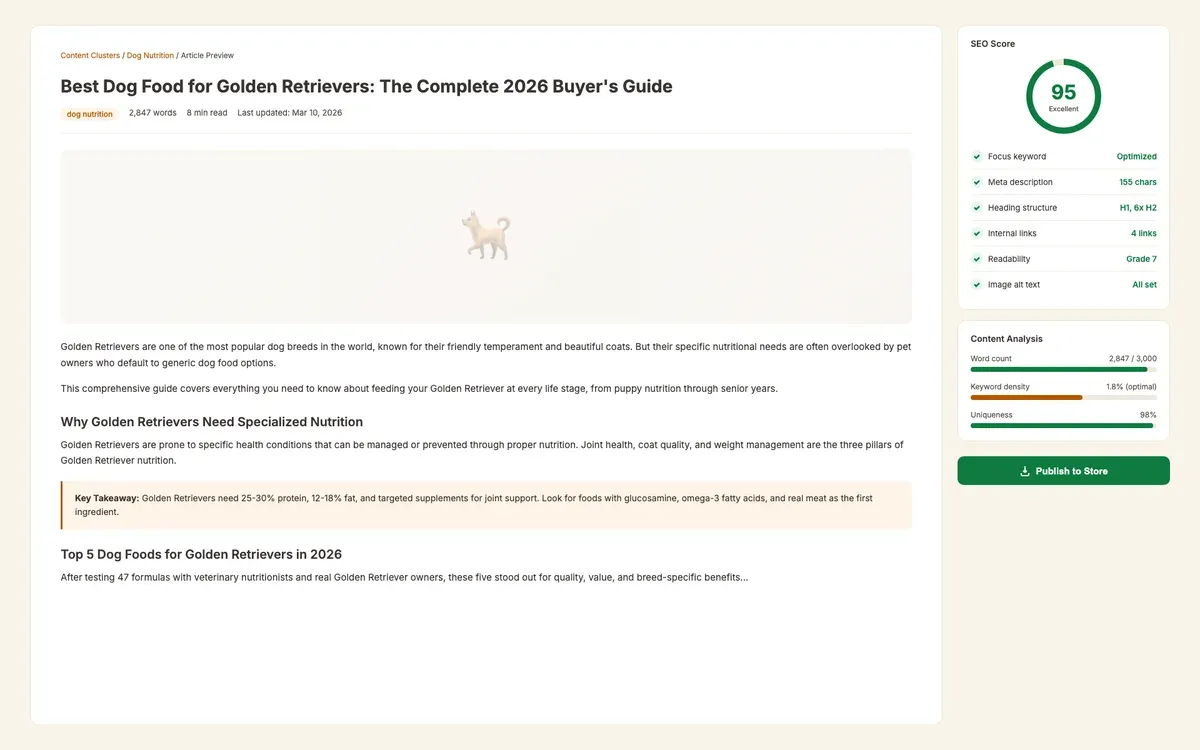Click the '4 links' internal links value
The width and height of the screenshot is (1200, 750).
click(1143, 232)
